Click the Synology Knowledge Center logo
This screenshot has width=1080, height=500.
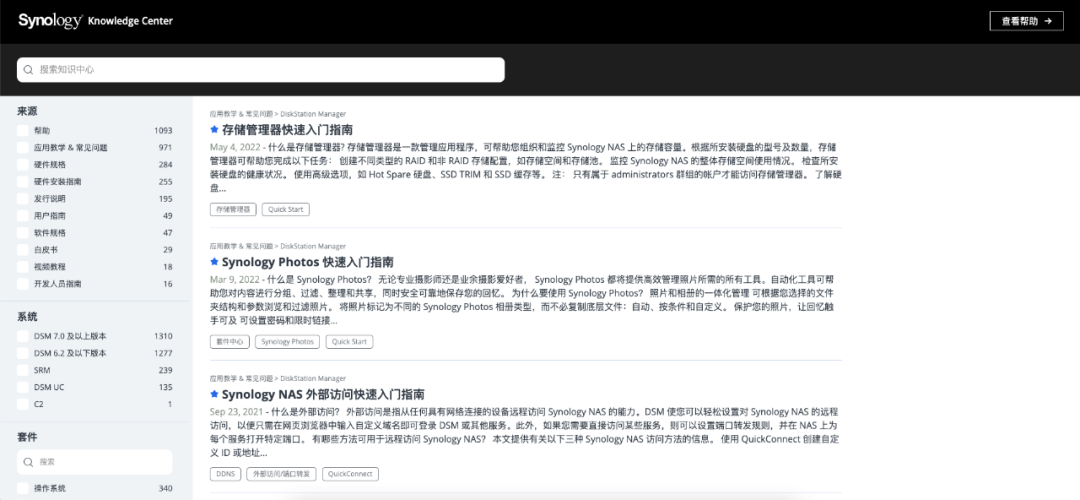click(x=95, y=21)
